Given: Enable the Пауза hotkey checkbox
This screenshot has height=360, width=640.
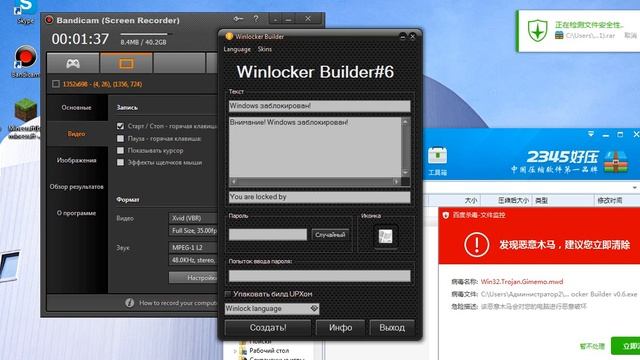Looking at the screenshot, I should (x=120, y=138).
